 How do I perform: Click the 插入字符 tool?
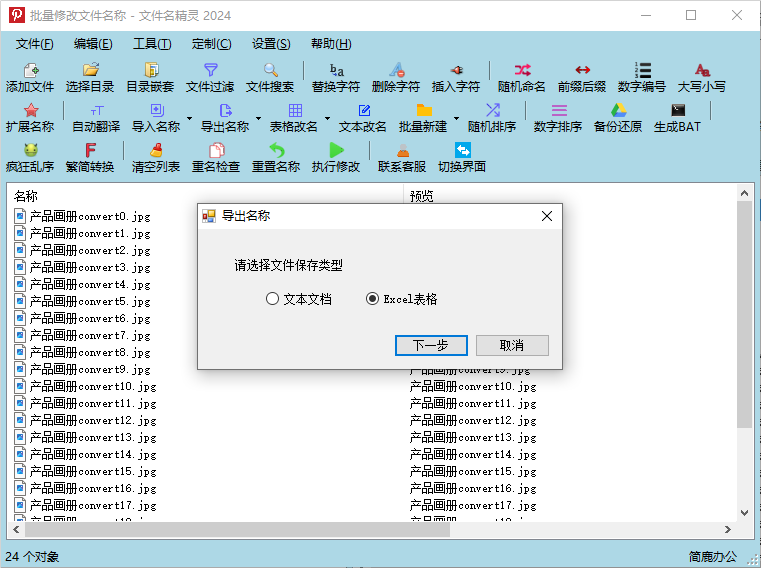pos(456,78)
